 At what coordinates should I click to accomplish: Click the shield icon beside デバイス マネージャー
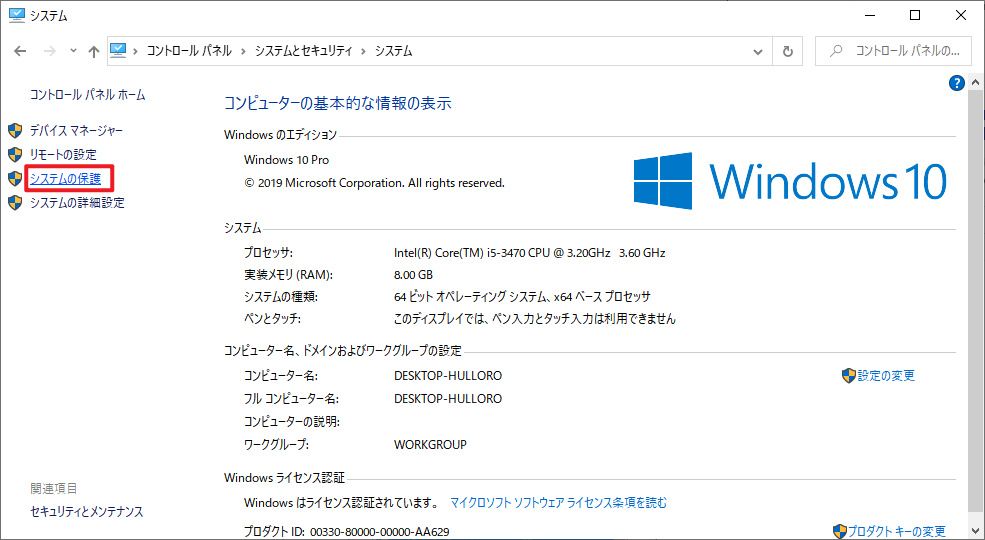click(15, 131)
